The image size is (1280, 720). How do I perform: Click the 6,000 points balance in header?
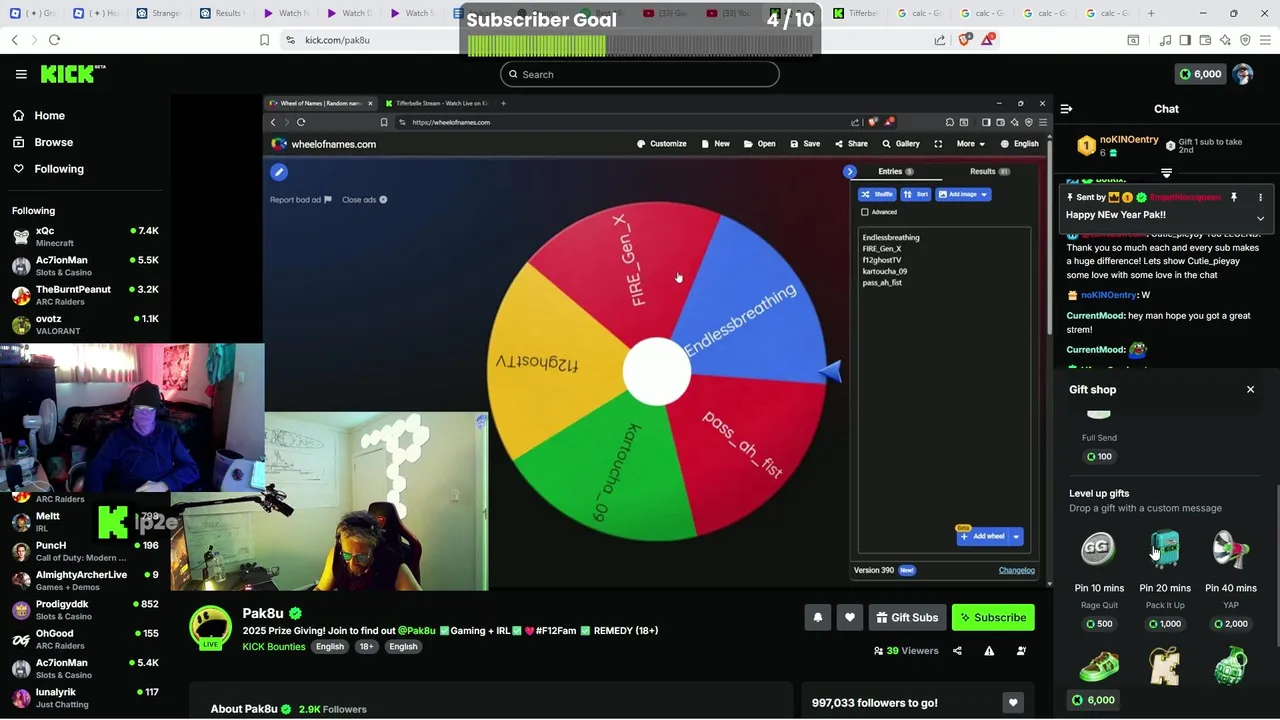click(1200, 74)
